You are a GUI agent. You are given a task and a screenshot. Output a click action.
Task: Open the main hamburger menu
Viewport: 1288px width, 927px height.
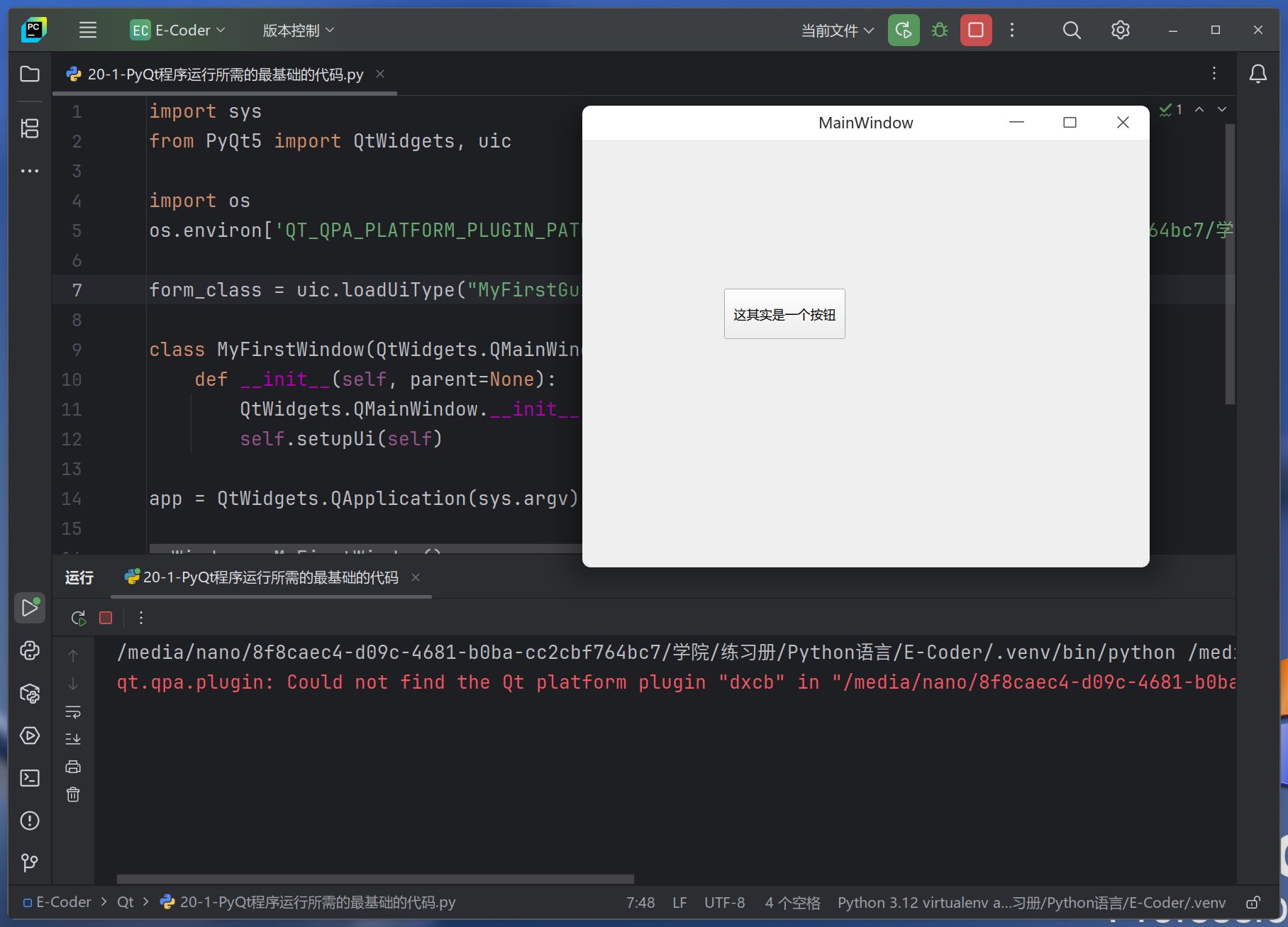(87, 30)
